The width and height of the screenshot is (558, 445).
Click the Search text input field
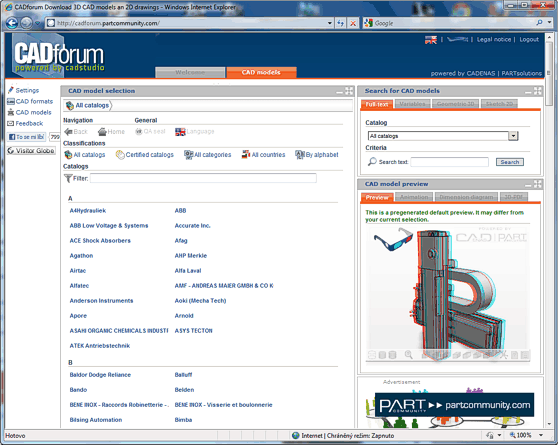point(449,162)
